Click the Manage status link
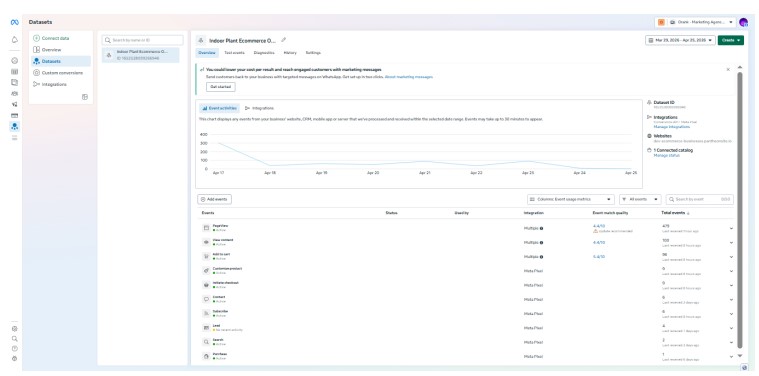Screen dimensions: 759x376 pos(667,155)
